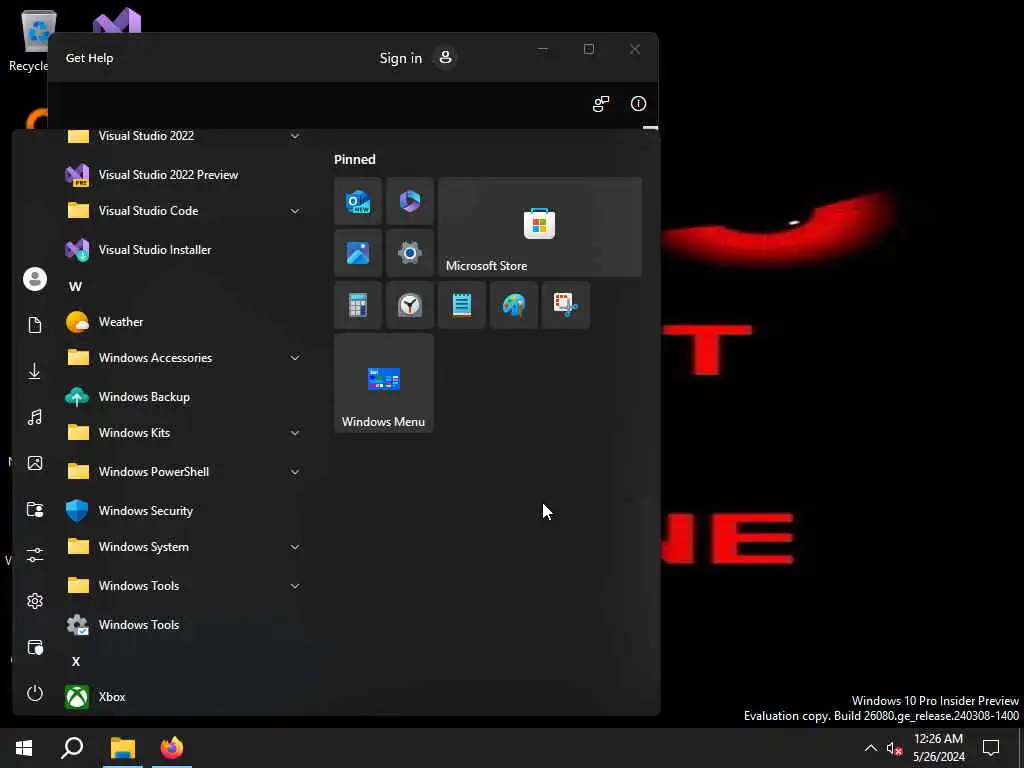Open the Outlook (new) pinned tile

[x=358, y=201]
